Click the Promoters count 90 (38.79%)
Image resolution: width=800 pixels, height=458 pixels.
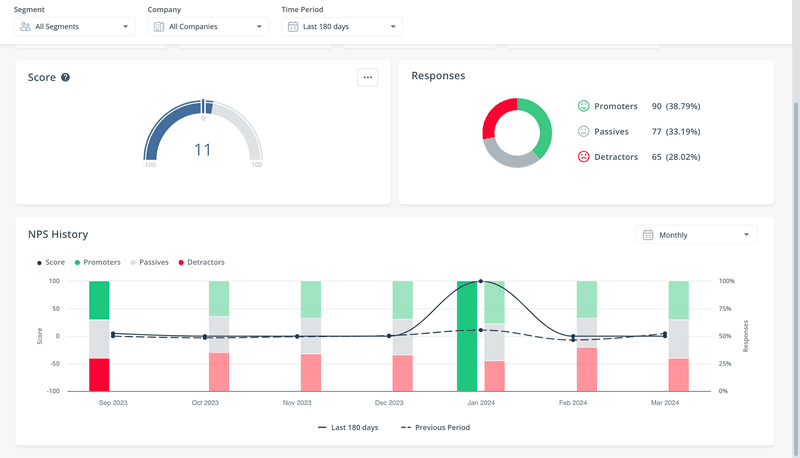tap(676, 106)
